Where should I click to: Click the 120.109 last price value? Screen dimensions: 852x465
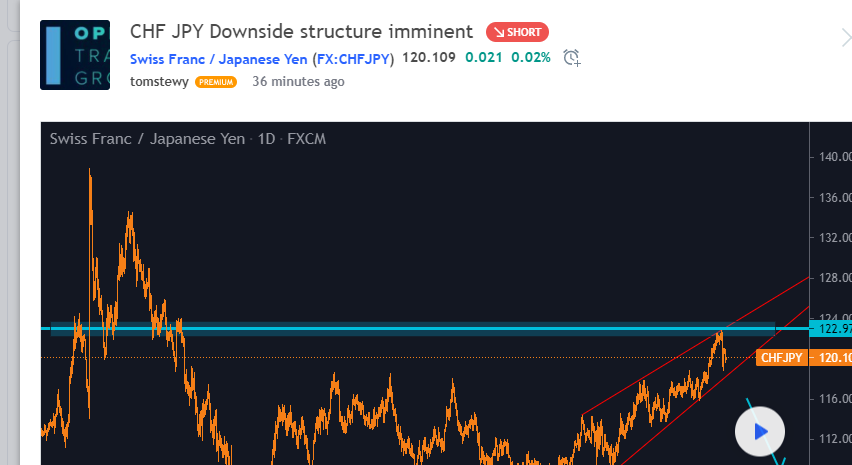[429, 58]
